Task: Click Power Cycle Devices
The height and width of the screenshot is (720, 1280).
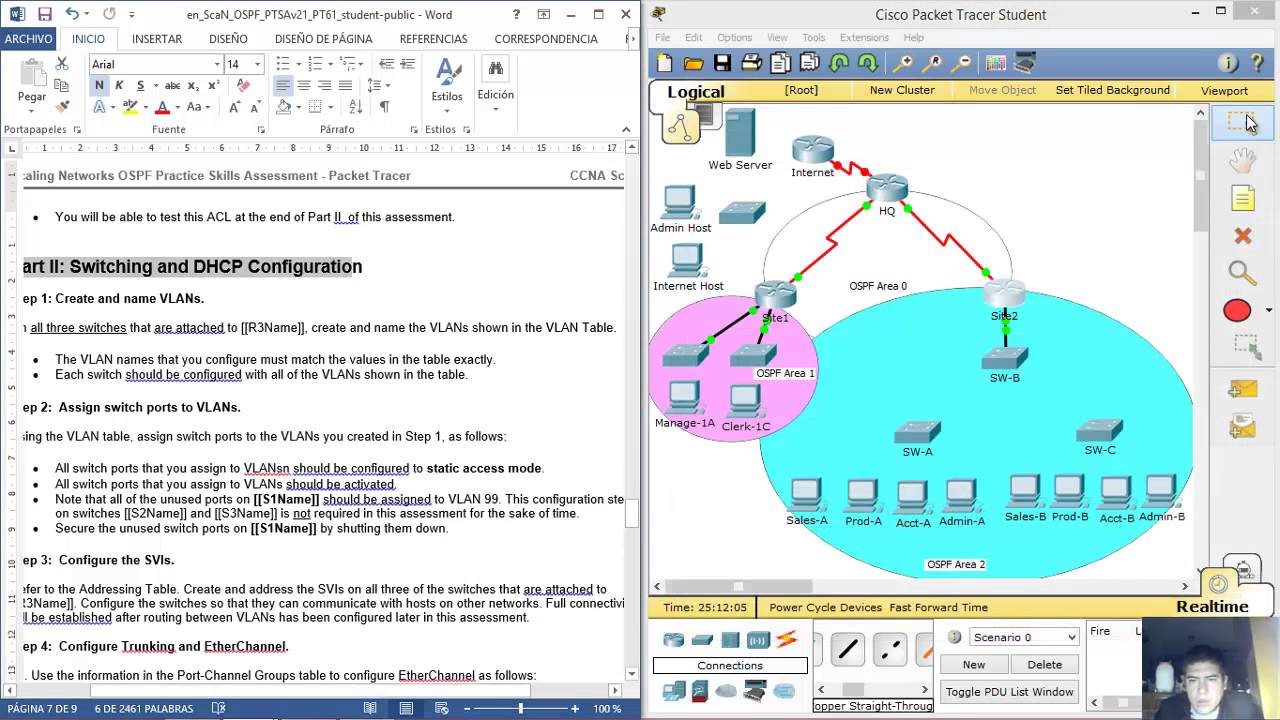Action: click(x=825, y=607)
